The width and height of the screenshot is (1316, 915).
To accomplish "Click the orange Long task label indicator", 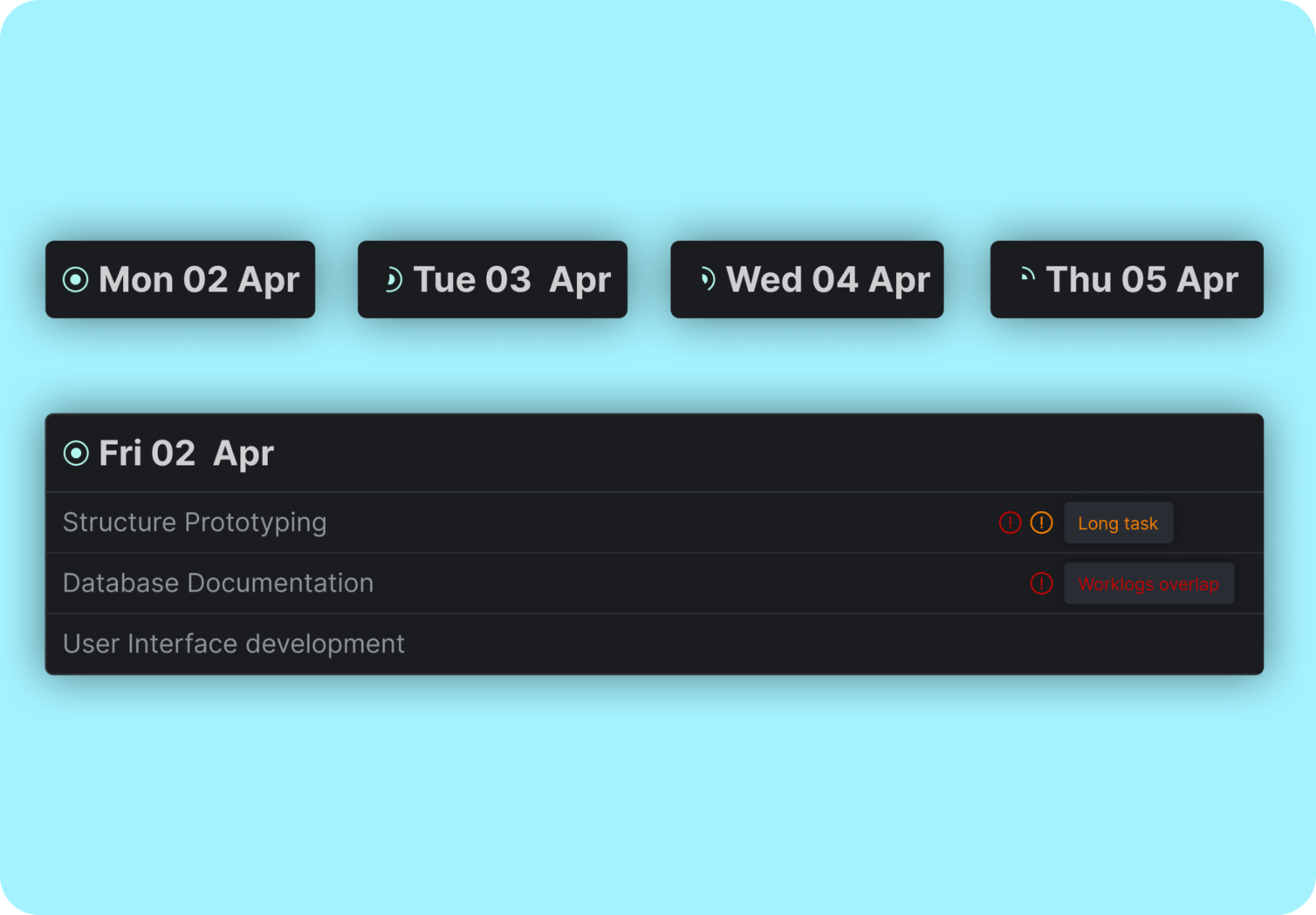I will (x=1119, y=522).
